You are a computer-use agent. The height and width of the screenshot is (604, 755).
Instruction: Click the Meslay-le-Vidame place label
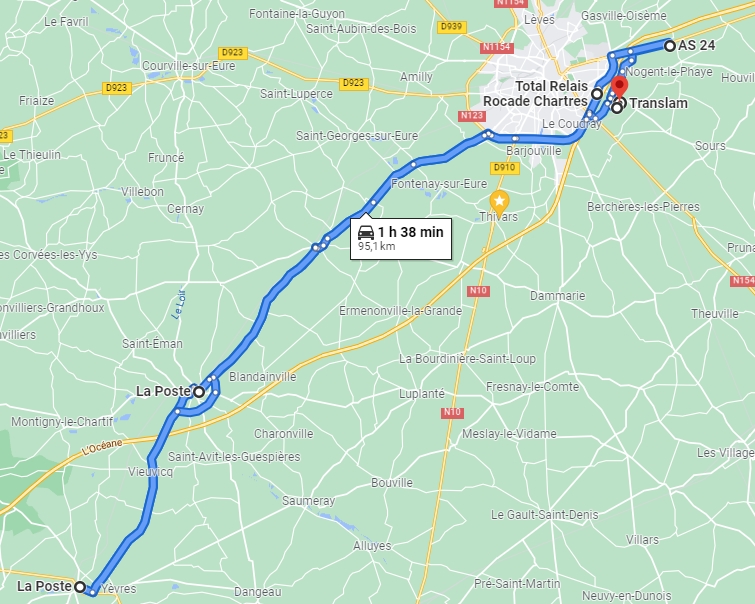[509, 433]
